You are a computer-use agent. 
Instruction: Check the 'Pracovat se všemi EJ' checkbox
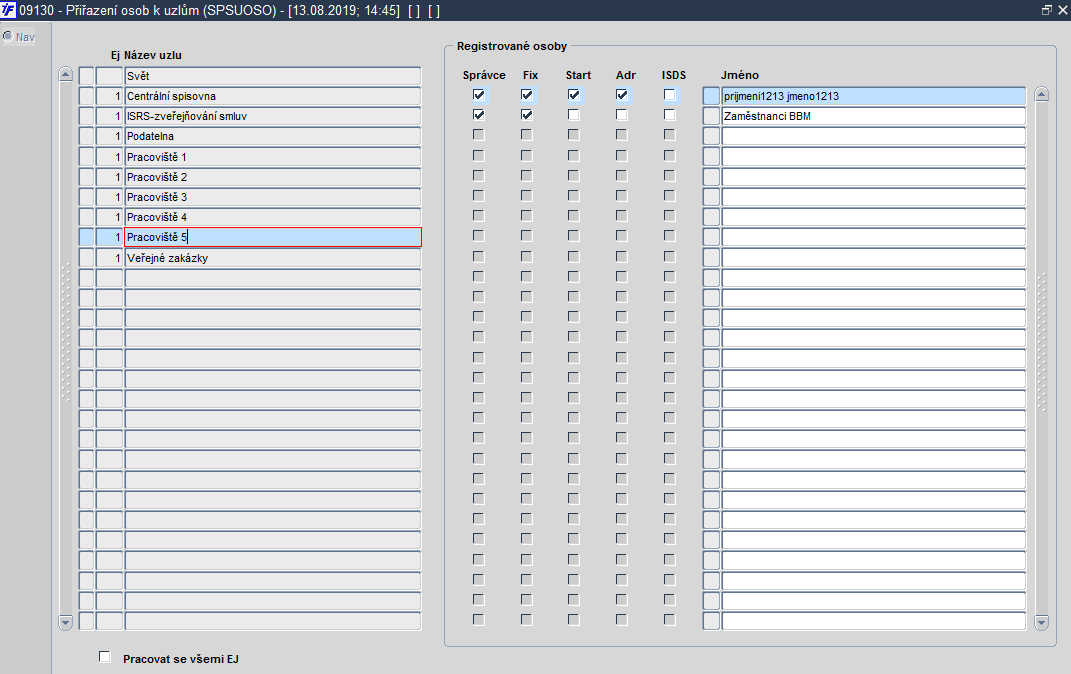tap(105, 657)
